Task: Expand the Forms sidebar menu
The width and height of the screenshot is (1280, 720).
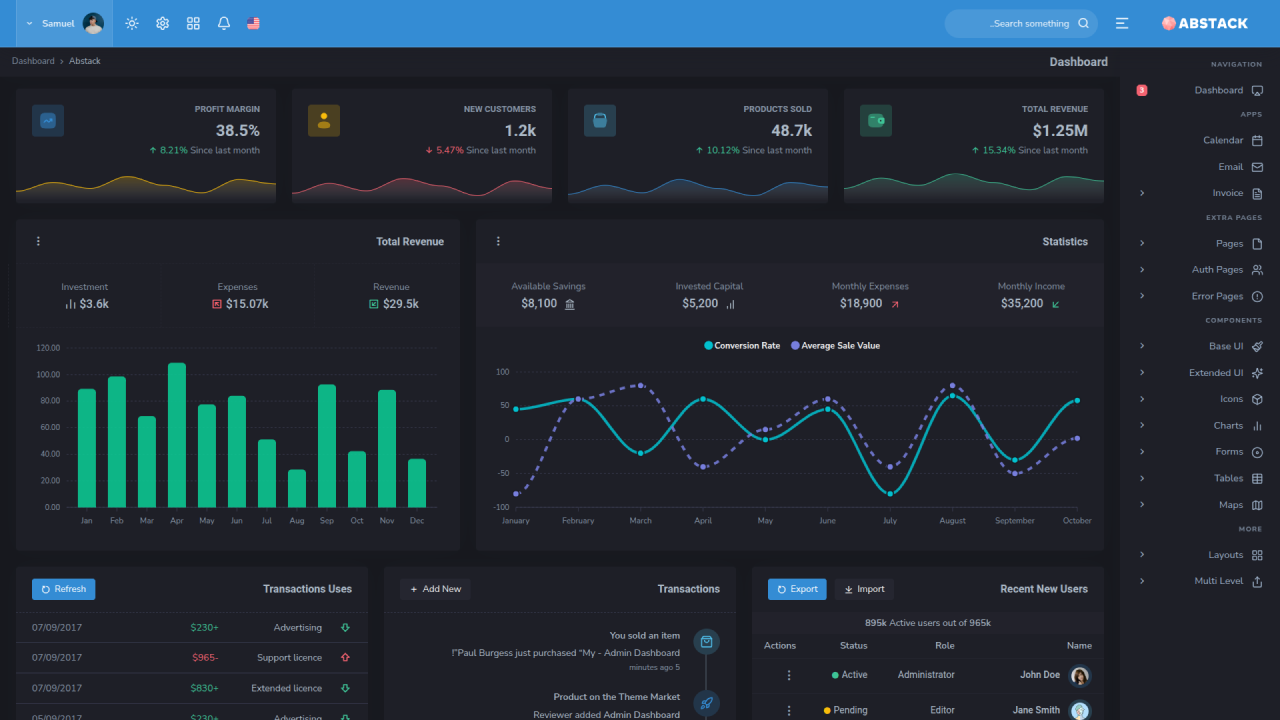Action: pyautogui.click(x=1200, y=452)
